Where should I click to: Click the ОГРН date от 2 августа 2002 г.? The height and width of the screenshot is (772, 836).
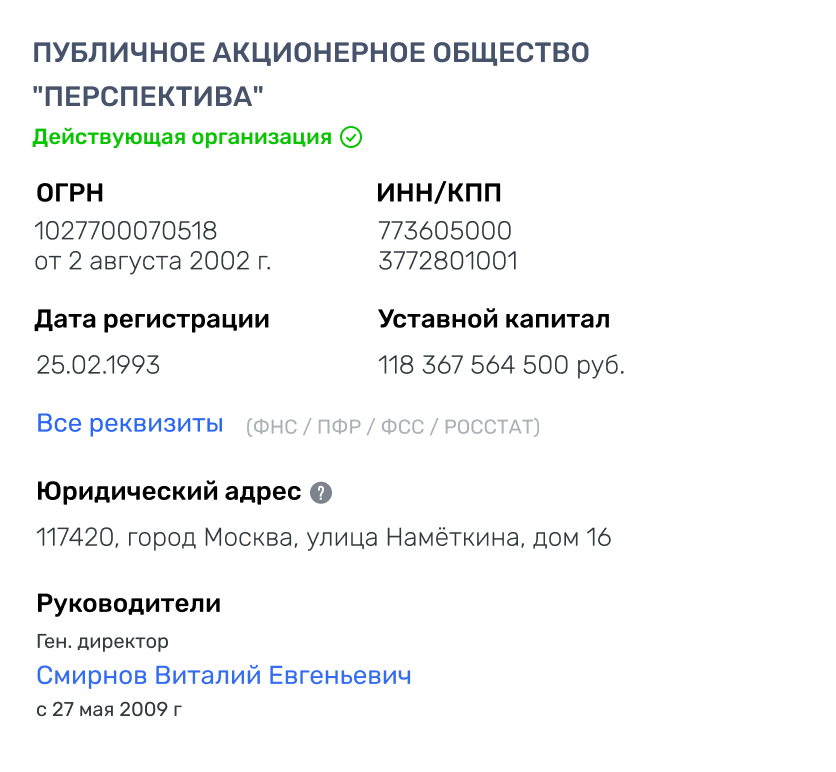(153, 262)
